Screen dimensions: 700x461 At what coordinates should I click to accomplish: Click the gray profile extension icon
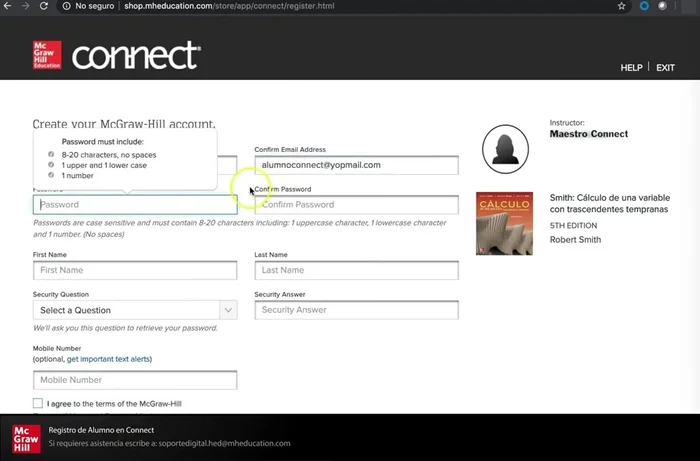pos(662,6)
